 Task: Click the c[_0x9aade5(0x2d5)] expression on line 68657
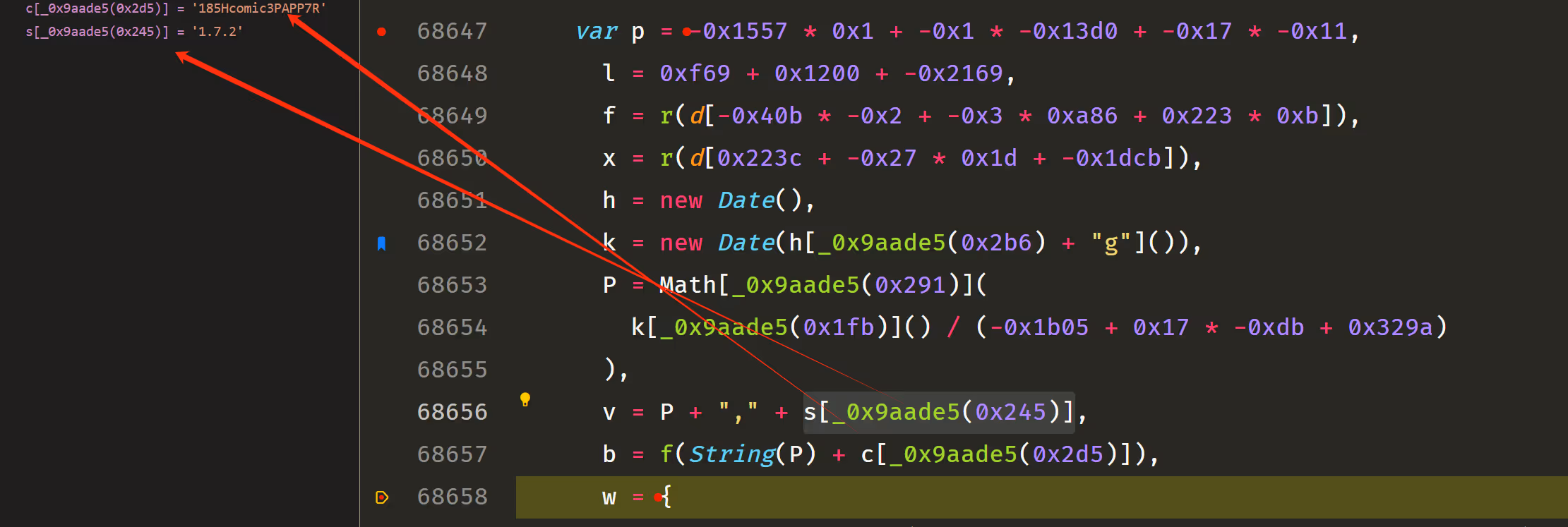tap(997, 454)
